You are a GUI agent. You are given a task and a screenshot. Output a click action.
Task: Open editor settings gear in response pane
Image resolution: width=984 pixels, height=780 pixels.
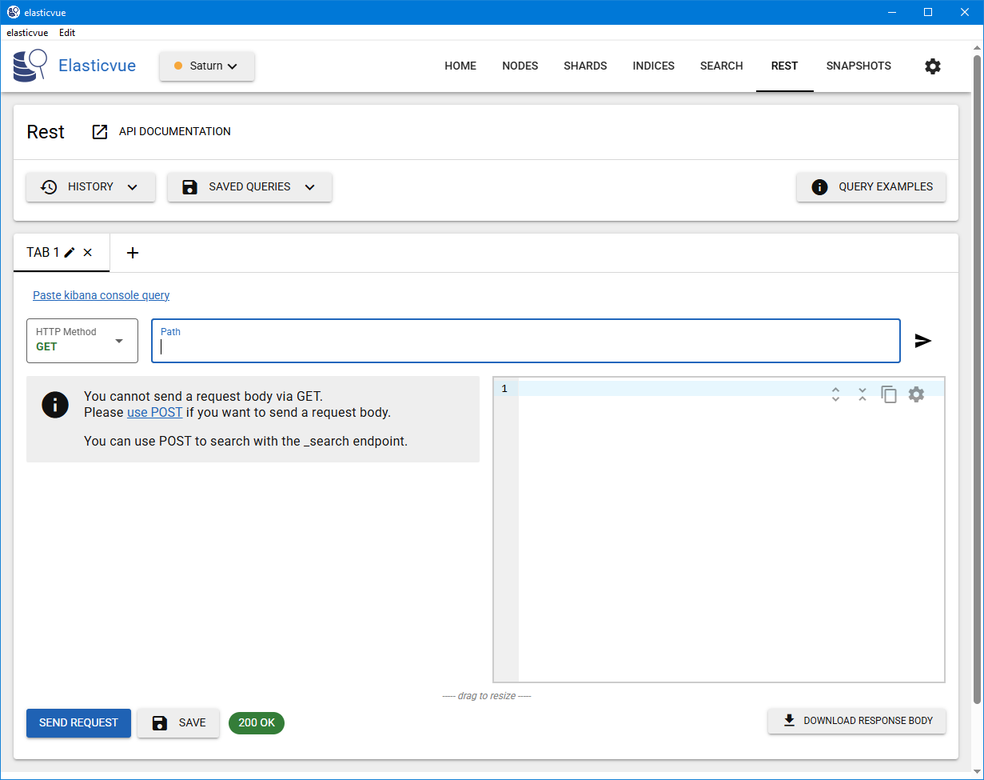pyautogui.click(x=916, y=394)
